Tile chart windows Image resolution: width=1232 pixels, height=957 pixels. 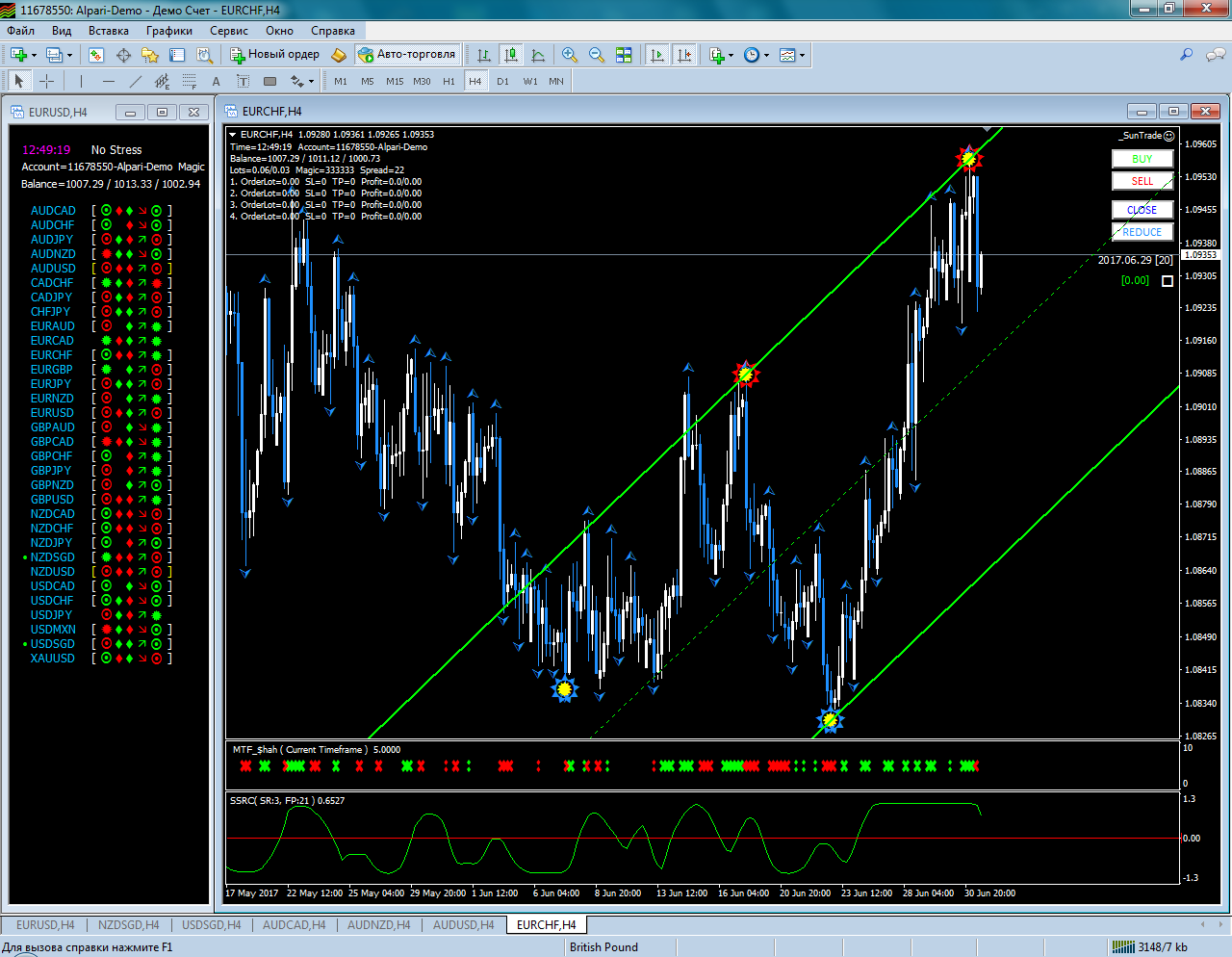(624, 55)
